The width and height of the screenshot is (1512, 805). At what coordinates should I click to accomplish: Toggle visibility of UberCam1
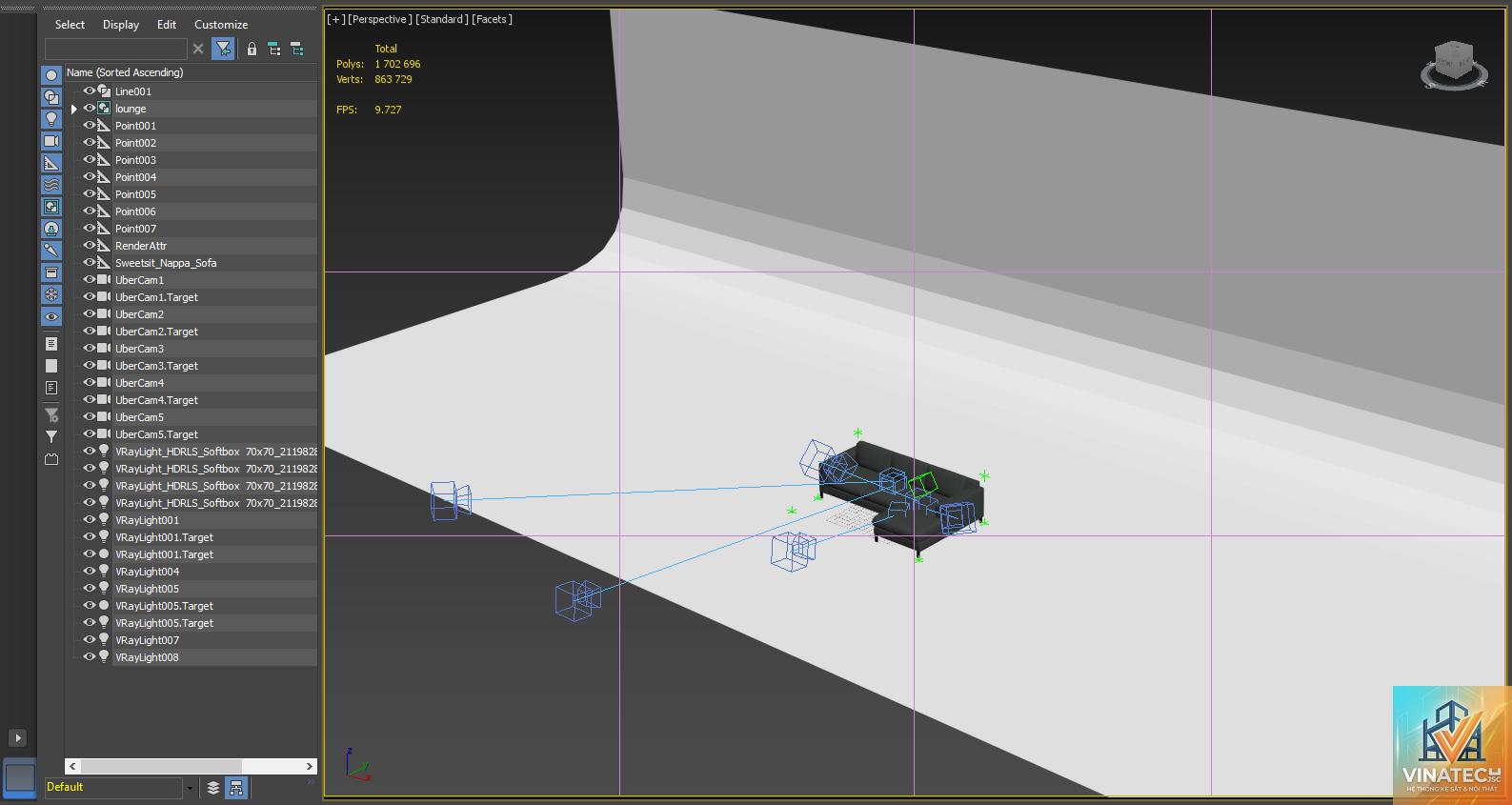click(x=90, y=280)
